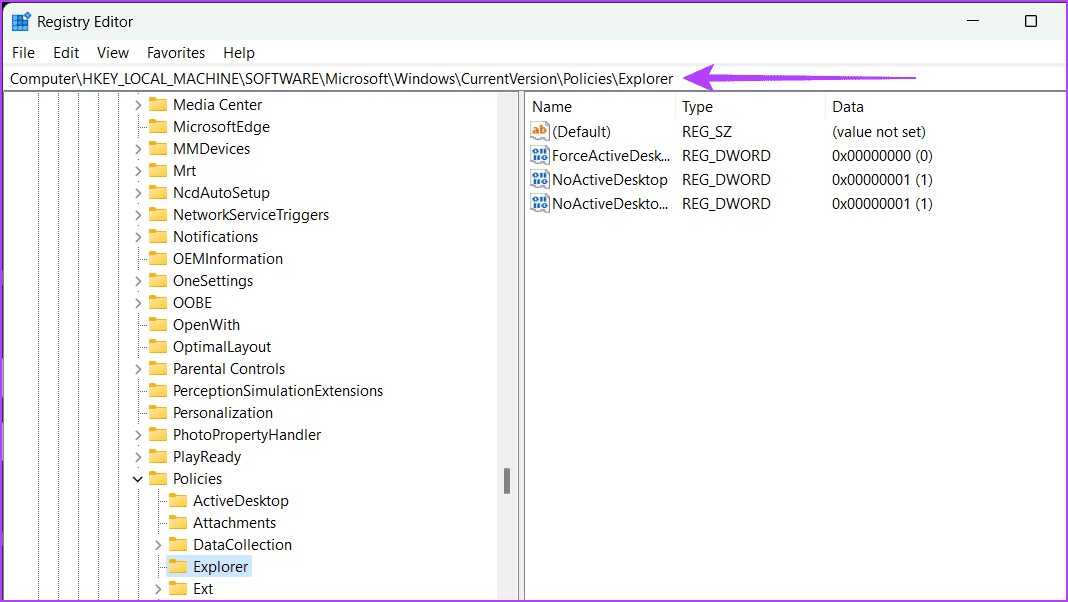Select the PerceptionSimulationExtensions key
The width and height of the screenshot is (1068, 602).
pyautogui.click(x=278, y=391)
